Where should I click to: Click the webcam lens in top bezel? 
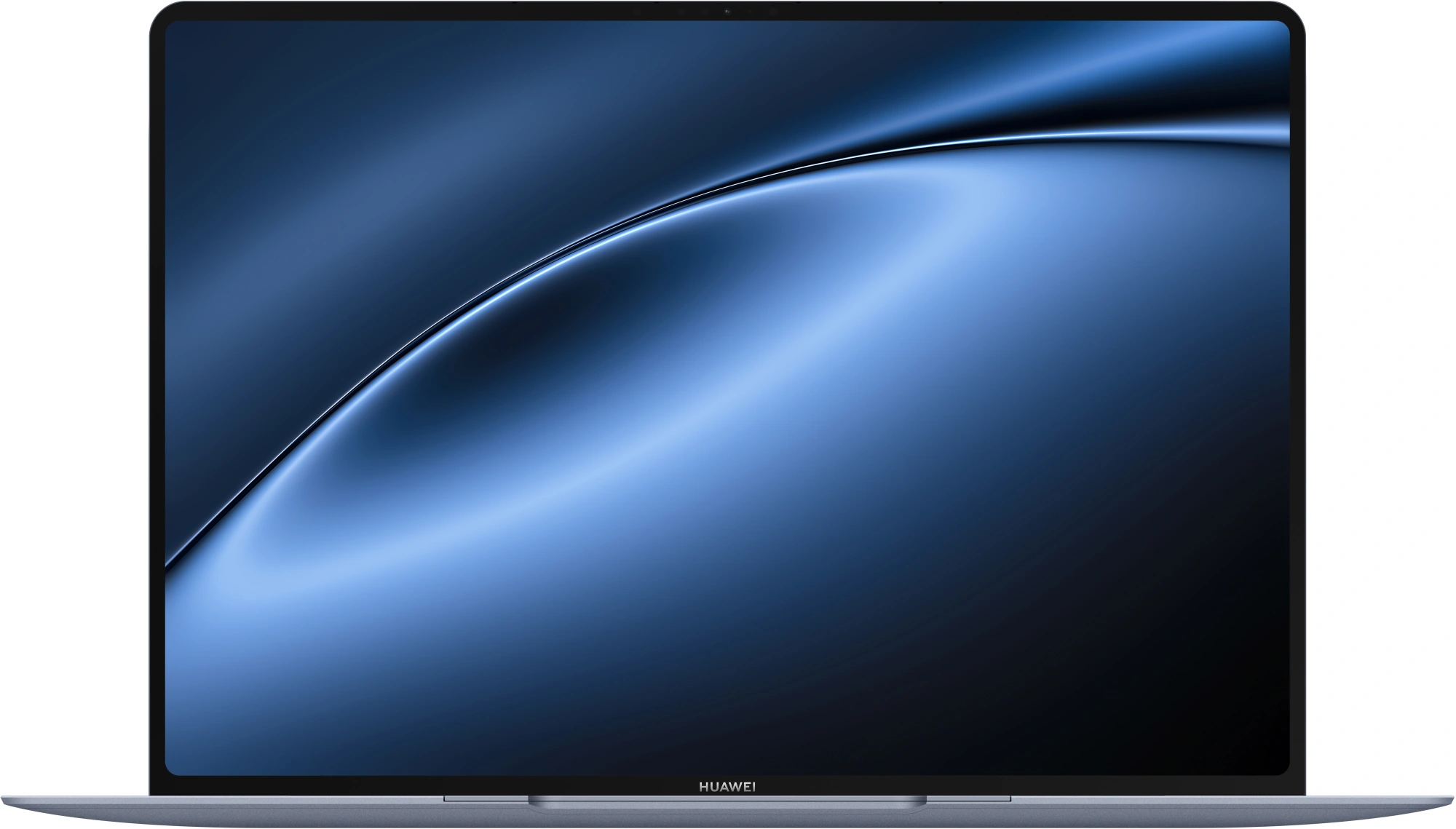point(727,12)
